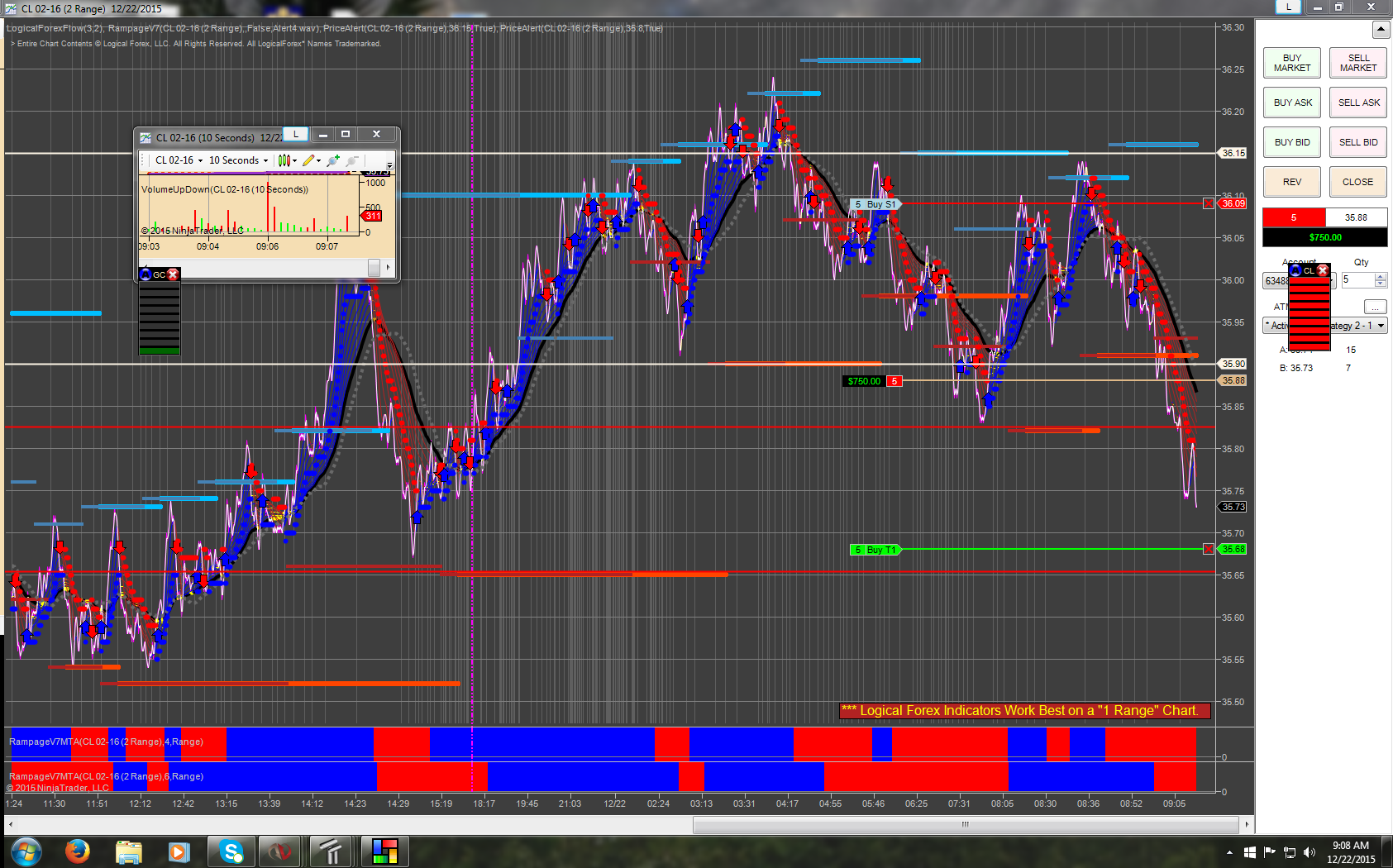Click the 35.73 current price marker
The width and height of the screenshot is (1393, 868).
(1233, 507)
